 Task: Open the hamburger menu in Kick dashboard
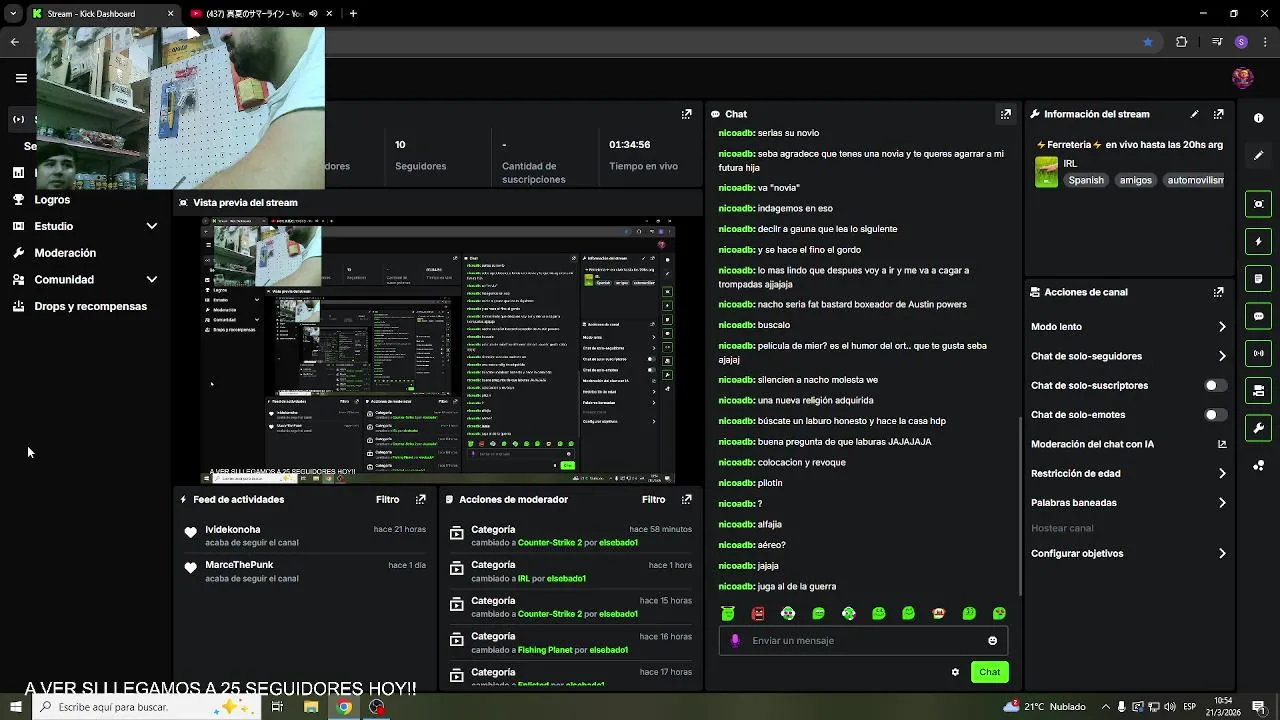pos(21,78)
